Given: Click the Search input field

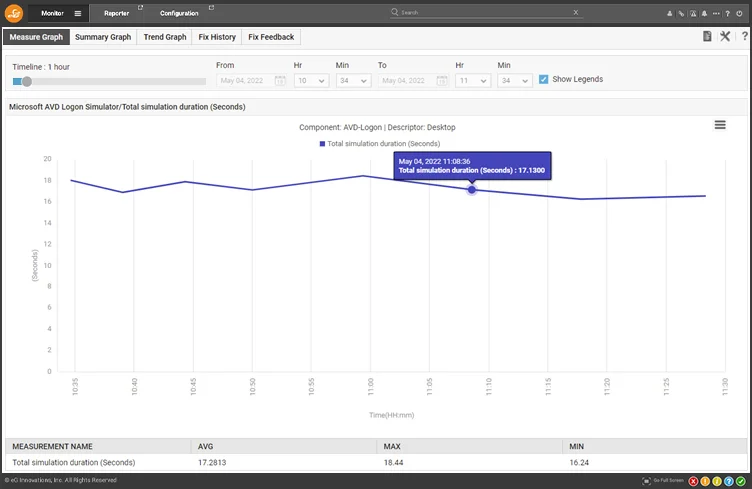Looking at the screenshot, I should pyautogui.click(x=485, y=12).
